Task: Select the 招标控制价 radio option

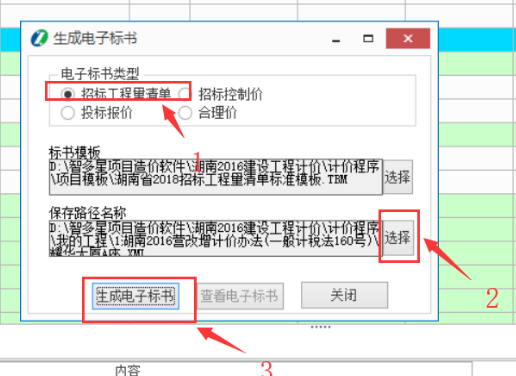Action: (185, 94)
